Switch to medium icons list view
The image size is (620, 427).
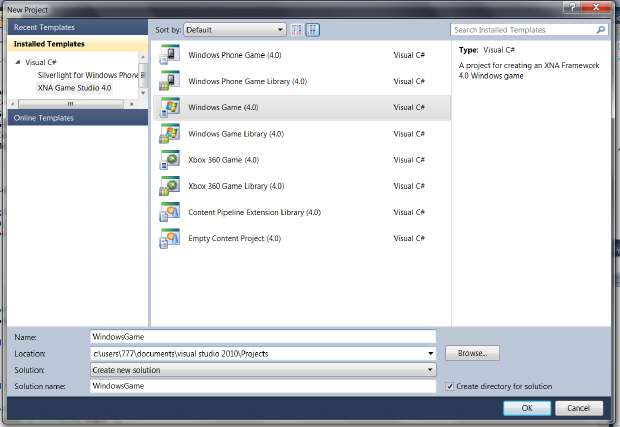coord(312,30)
